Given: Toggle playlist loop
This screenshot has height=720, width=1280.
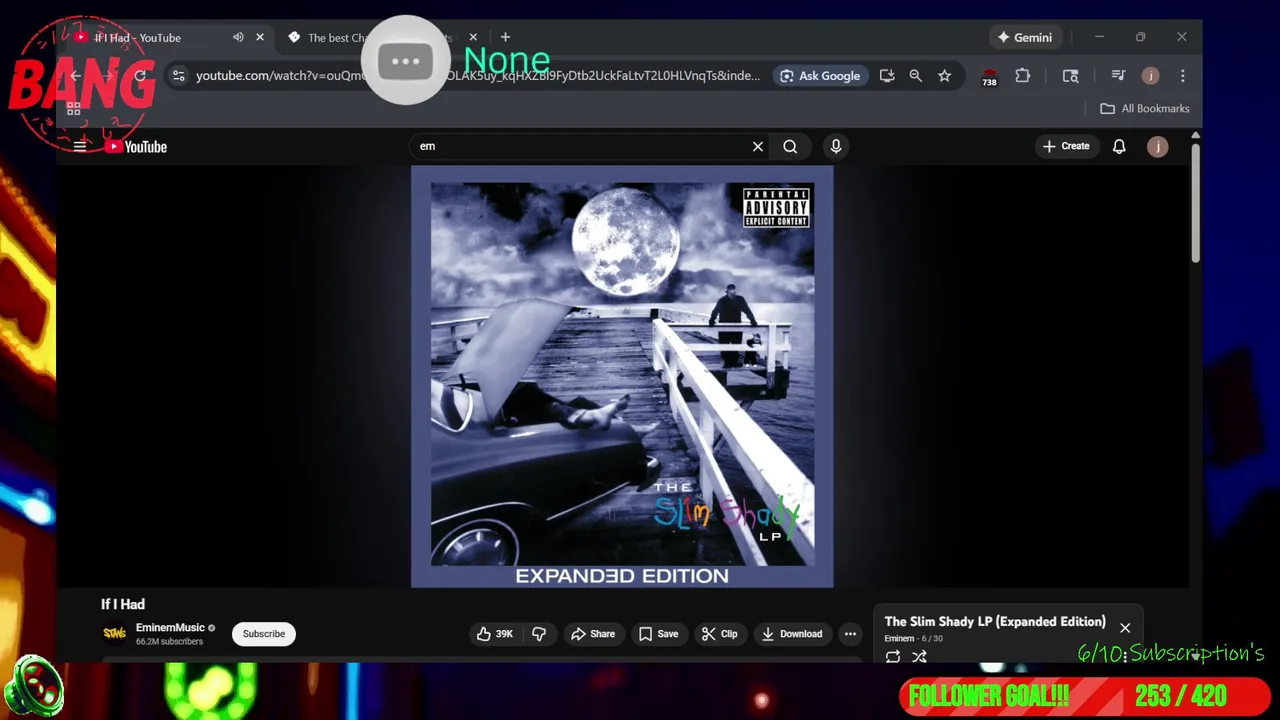Looking at the screenshot, I should pyautogui.click(x=893, y=657).
